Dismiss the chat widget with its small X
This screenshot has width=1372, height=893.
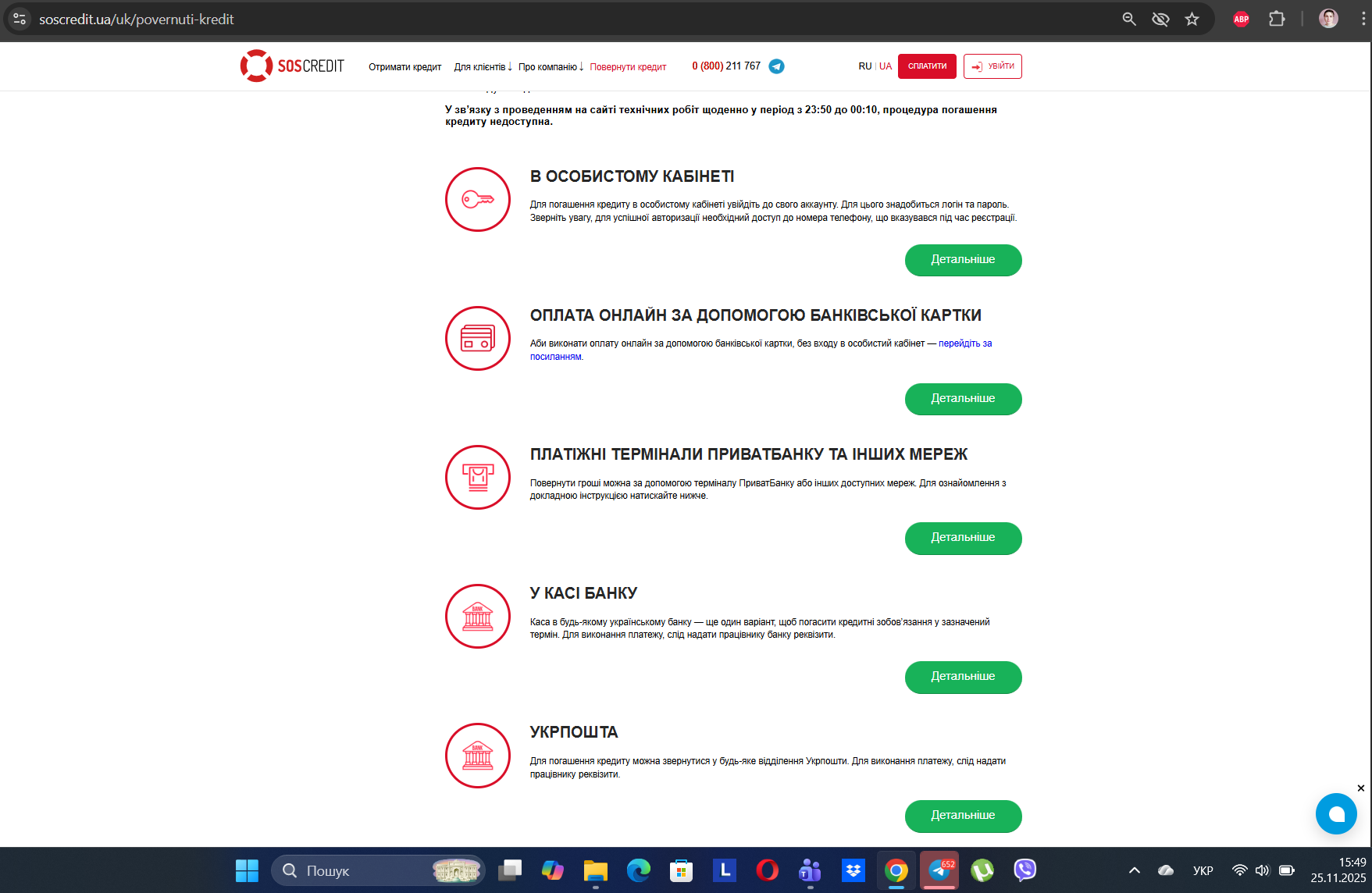(x=1361, y=788)
